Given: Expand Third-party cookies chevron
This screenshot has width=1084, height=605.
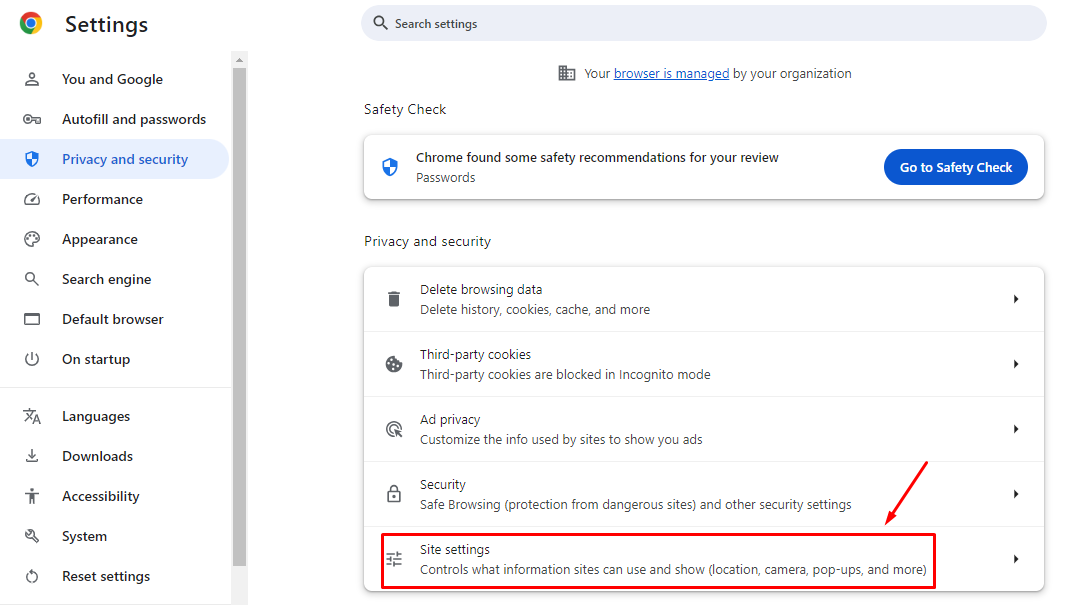Looking at the screenshot, I should click(1016, 364).
